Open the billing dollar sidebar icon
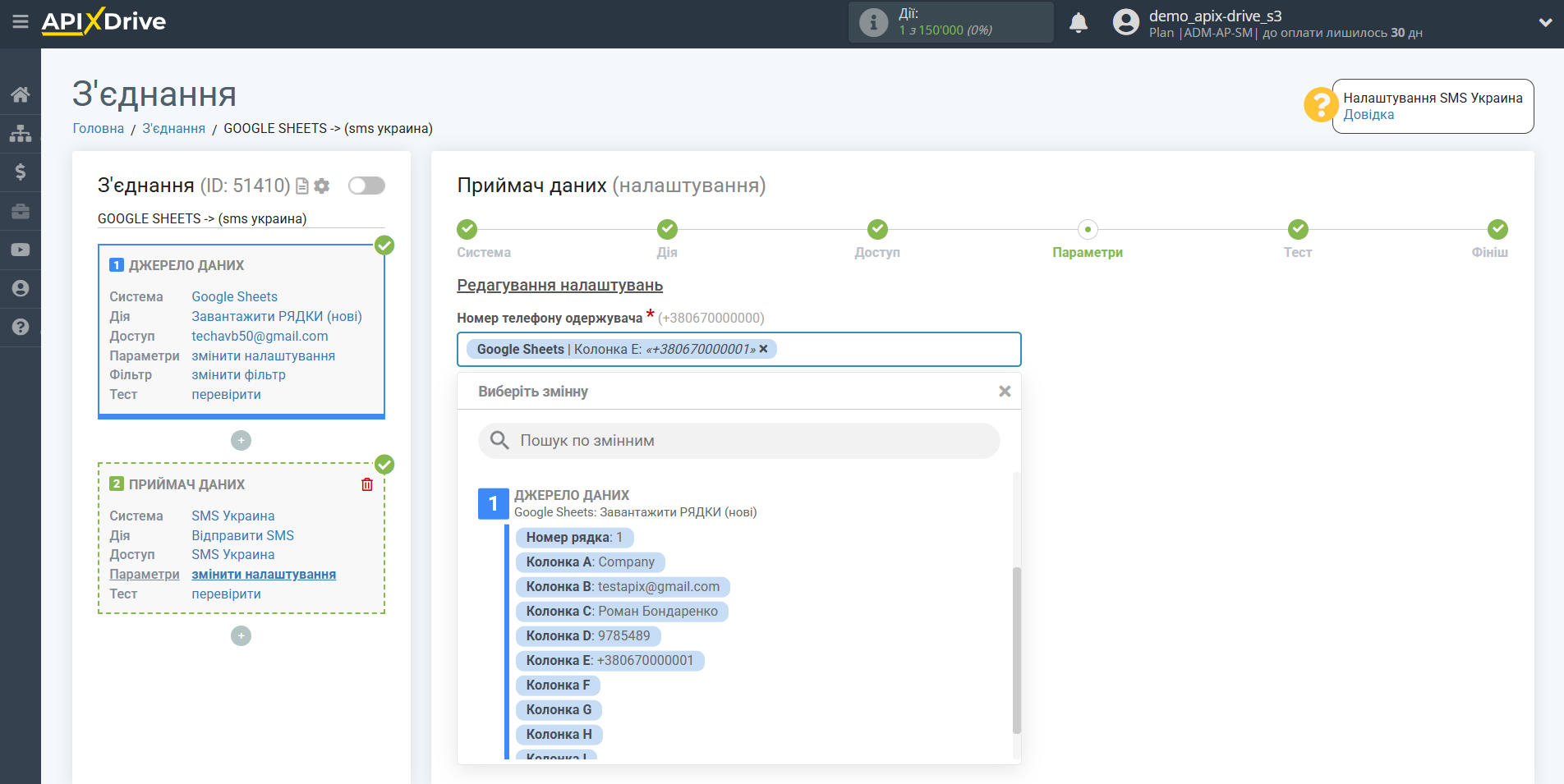Screen dimensions: 1564x784 click(21, 172)
